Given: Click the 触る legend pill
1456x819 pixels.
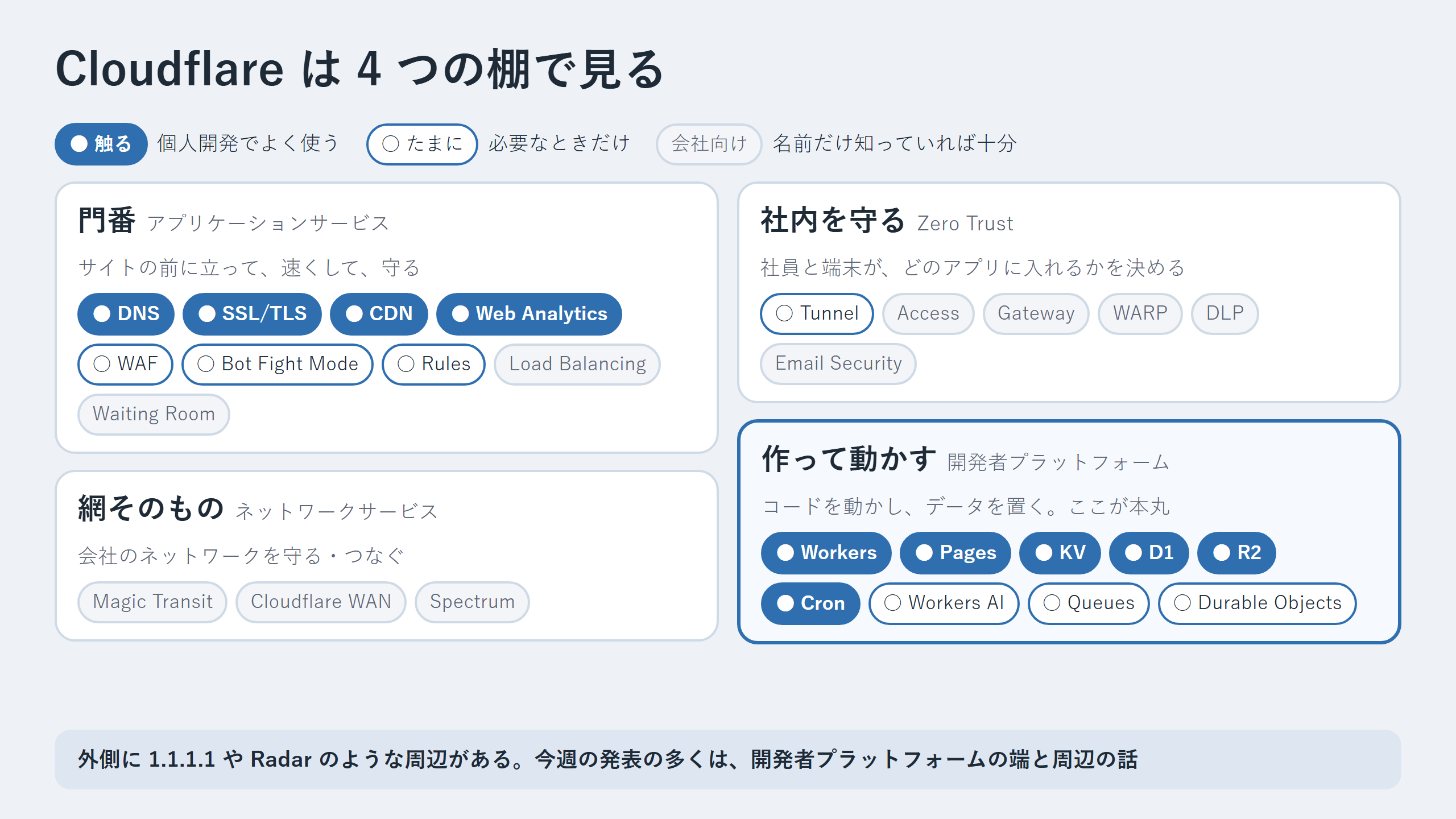Looking at the screenshot, I should point(101,144).
